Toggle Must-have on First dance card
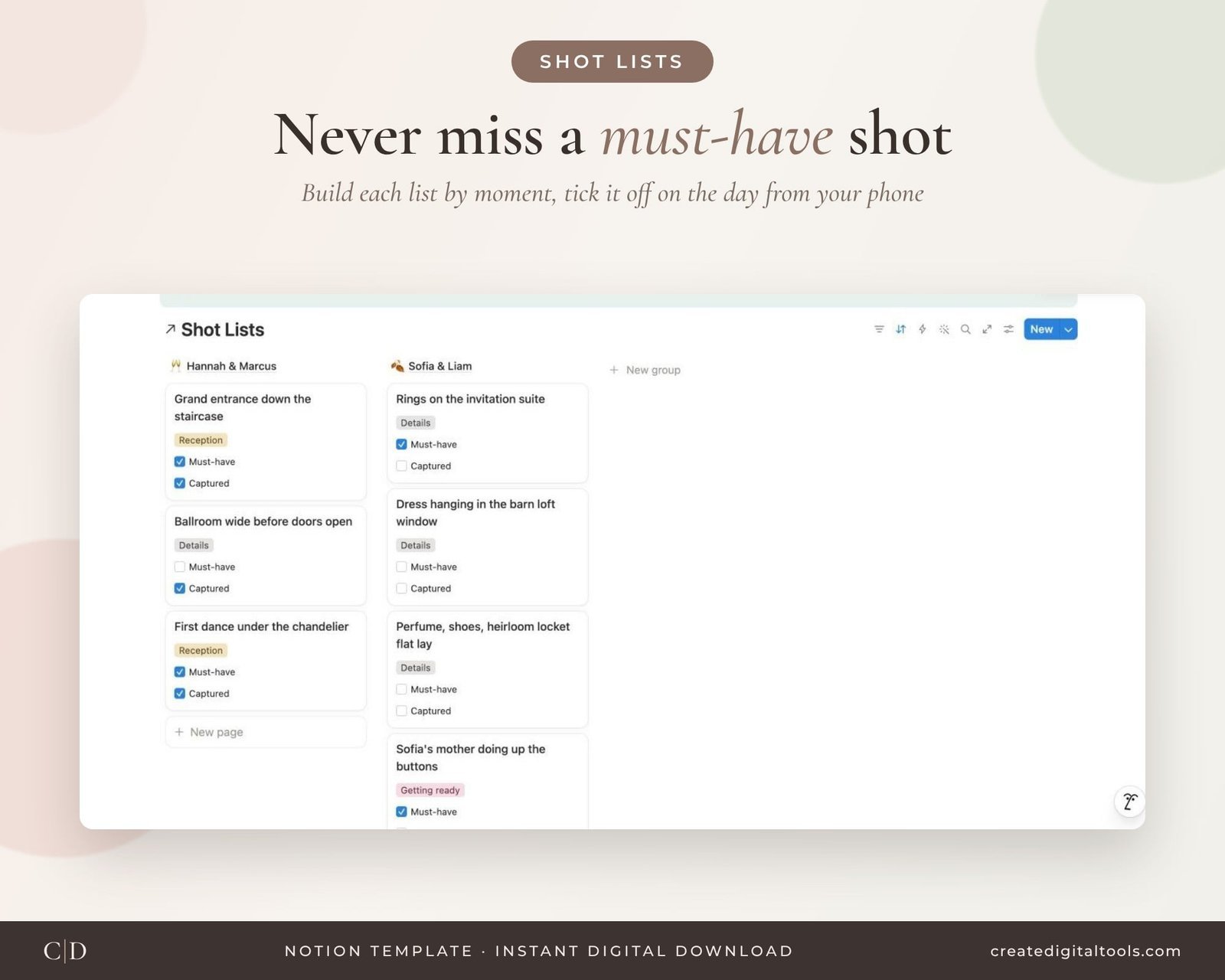The height and width of the screenshot is (980, 1225). coord(180,671)
